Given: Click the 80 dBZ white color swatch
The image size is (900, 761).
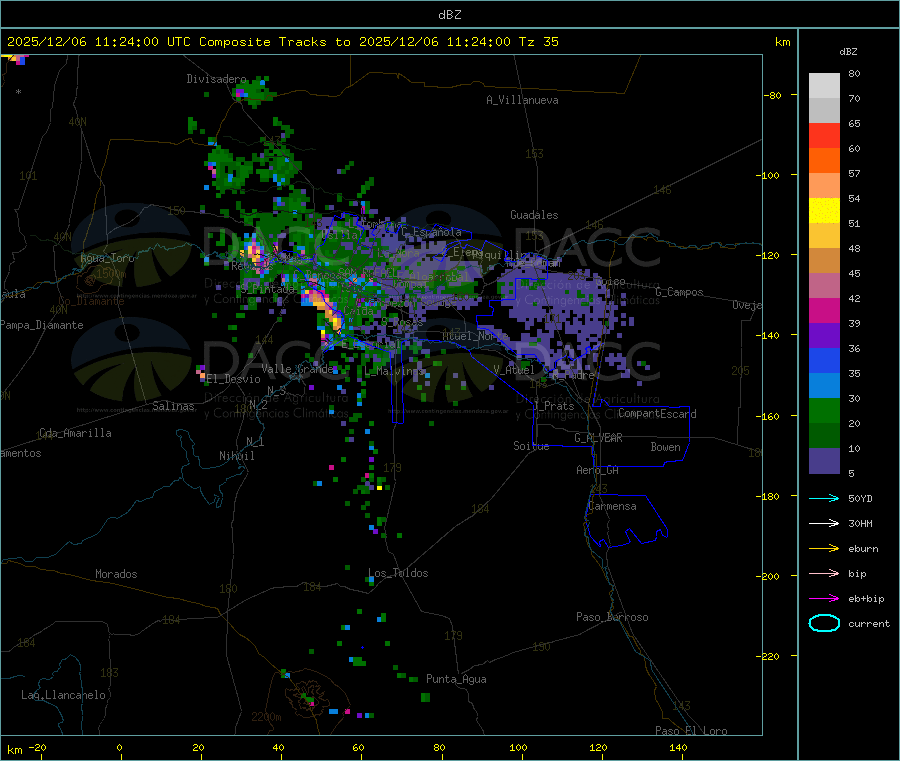Looking at the screenshot, I should [x=824, y=85].
